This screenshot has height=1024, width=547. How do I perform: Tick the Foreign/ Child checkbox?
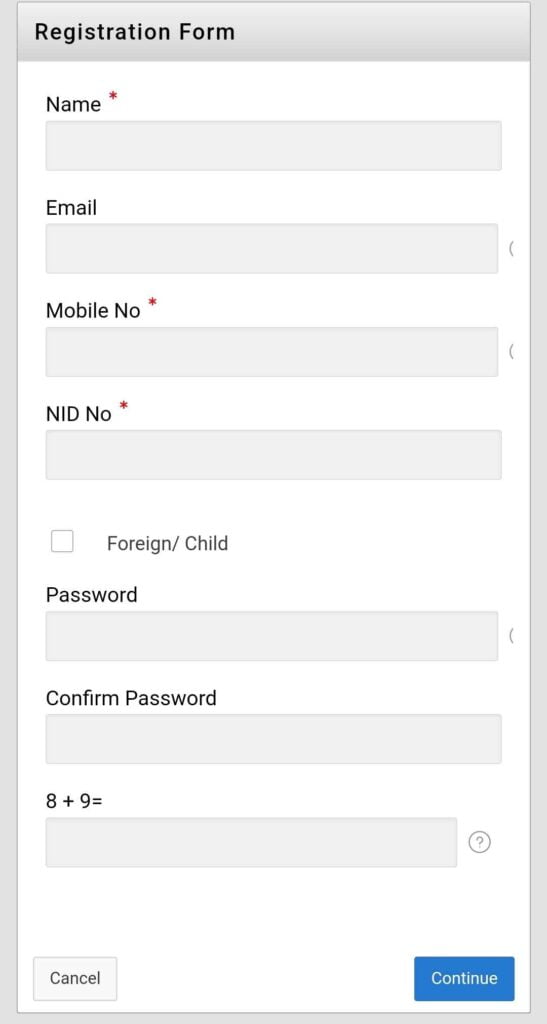62,541
